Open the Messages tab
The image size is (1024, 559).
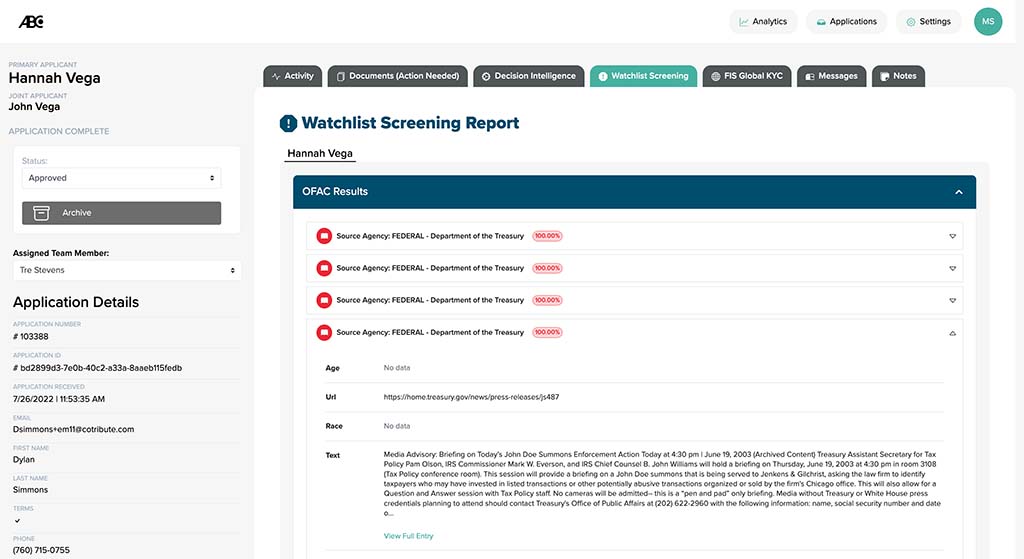click(x=831, y=76)
